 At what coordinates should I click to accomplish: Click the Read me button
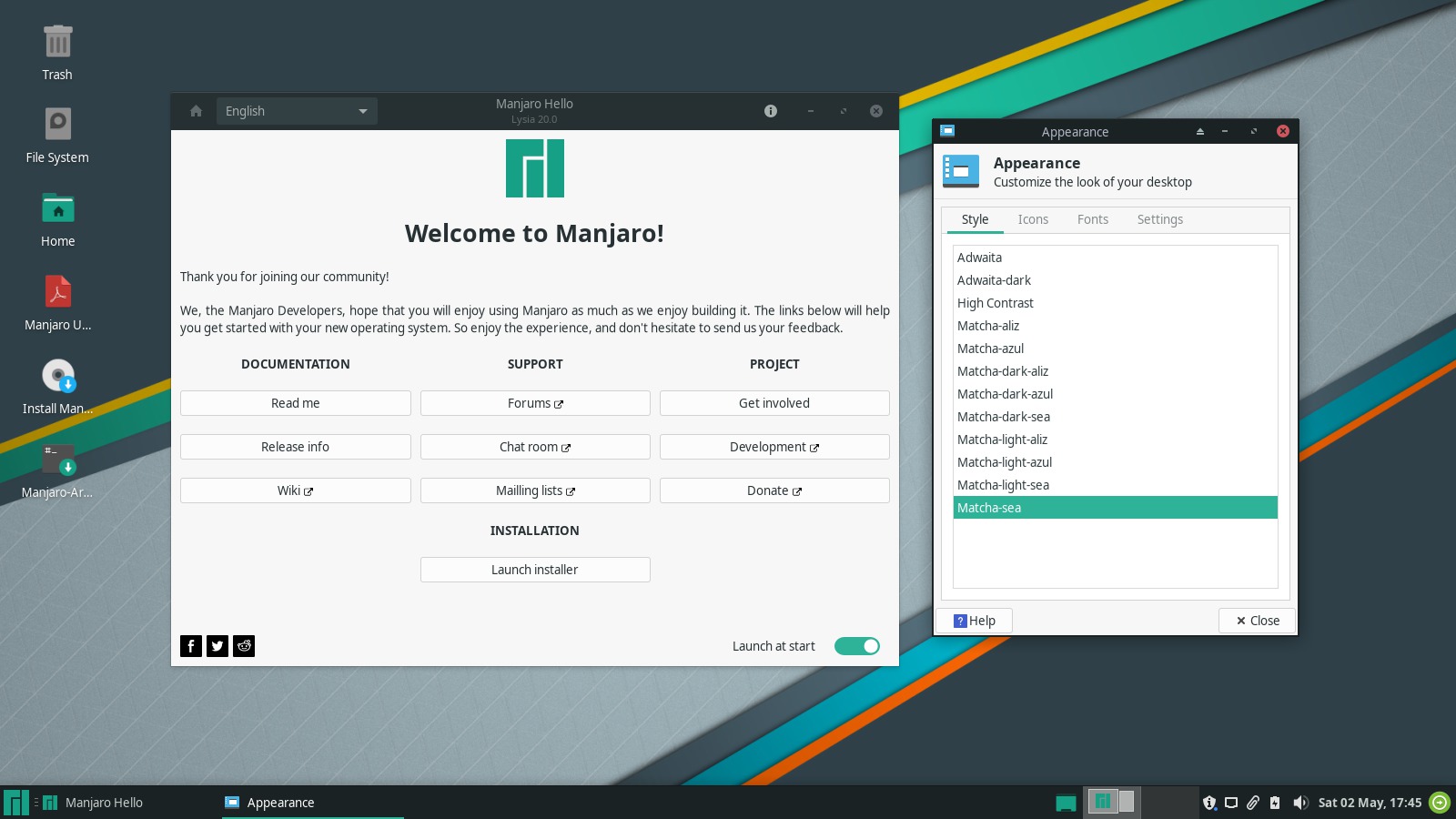tap(296, 403)
